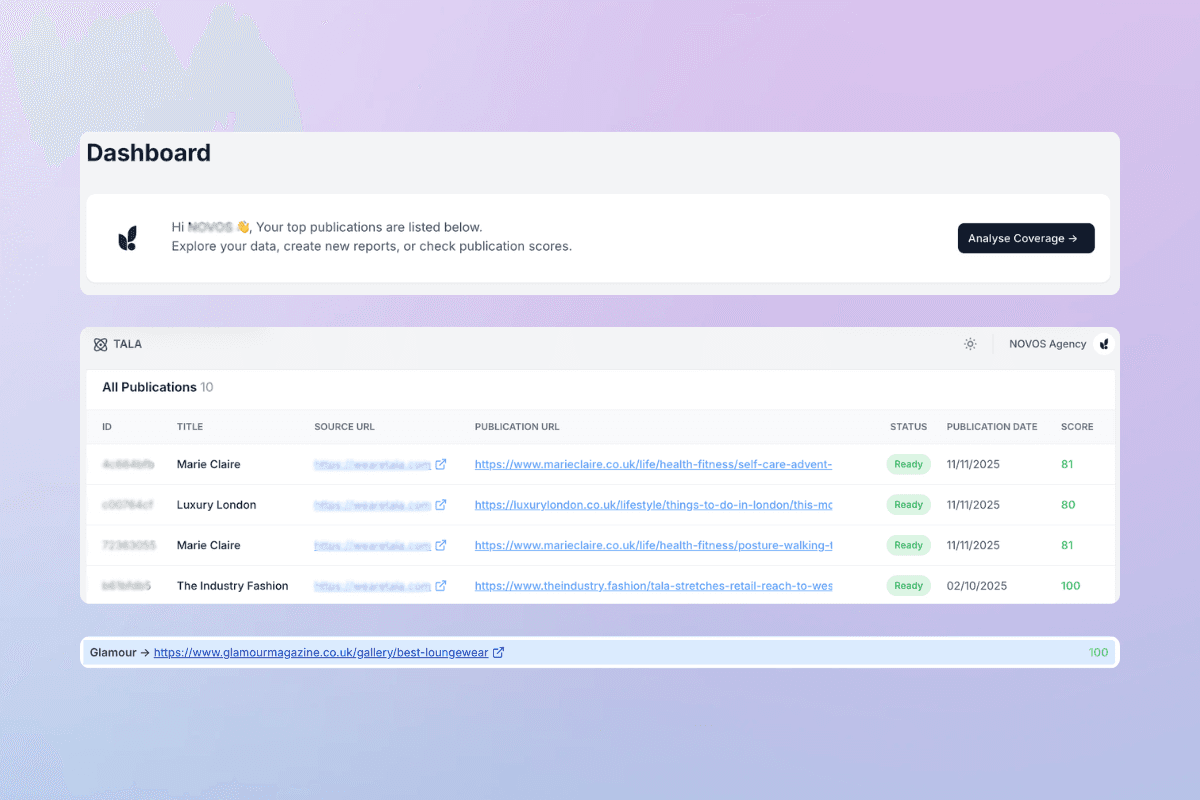Open the NOVOS Agency account dropdown

[1047, 343]
